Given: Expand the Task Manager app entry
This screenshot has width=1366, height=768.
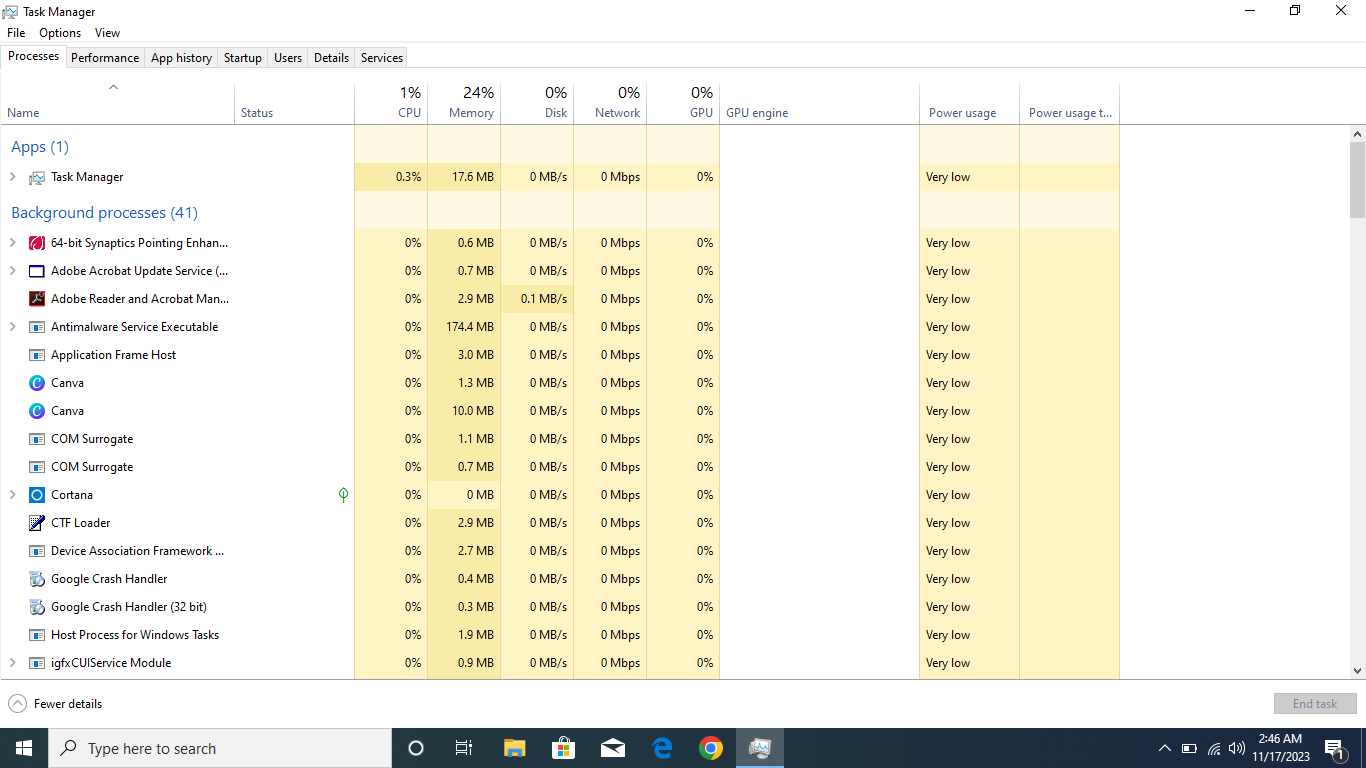Looking at the screenshot, I should [13, 177].
